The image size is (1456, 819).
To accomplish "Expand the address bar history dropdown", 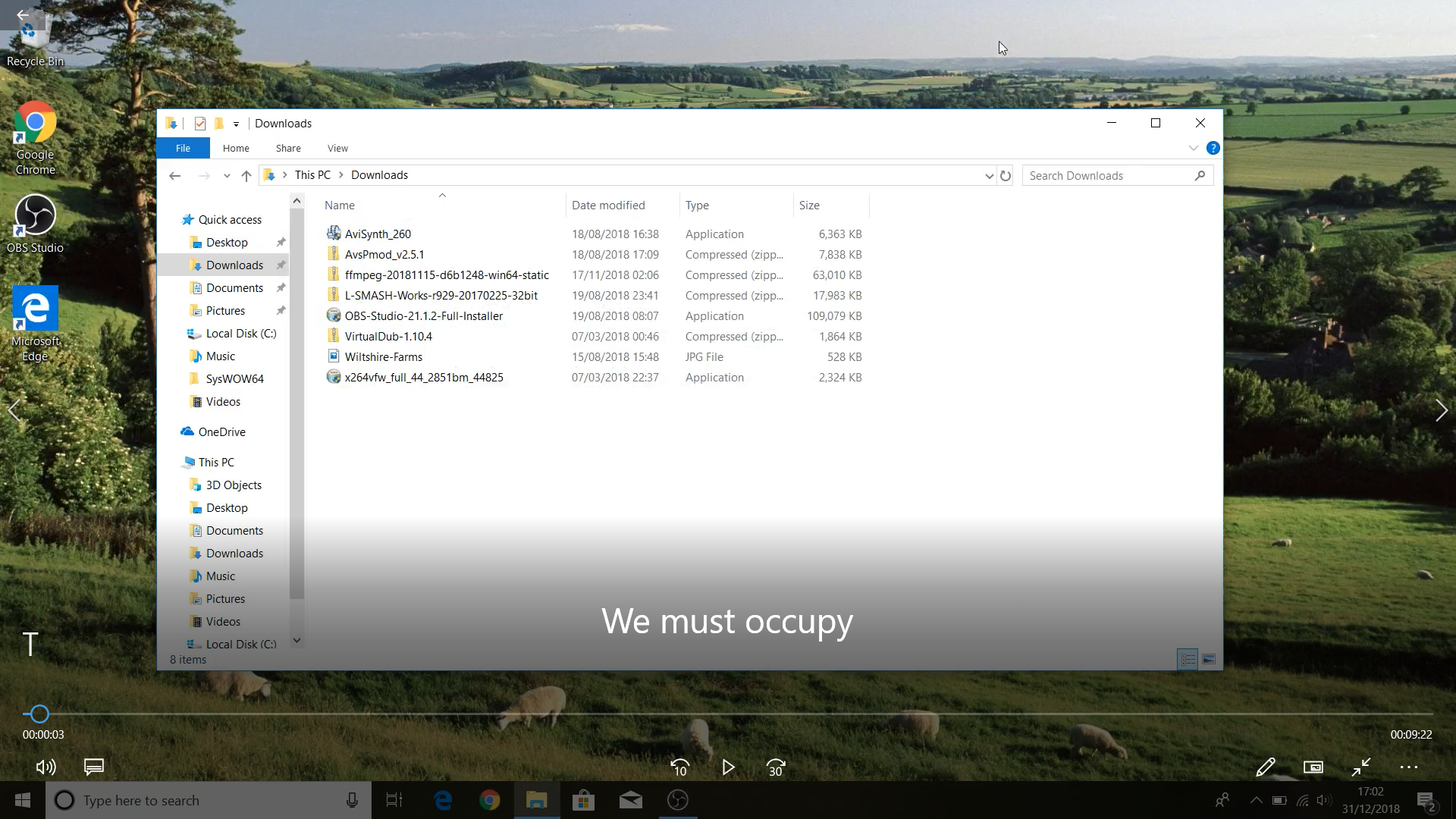I will (989, 176).
